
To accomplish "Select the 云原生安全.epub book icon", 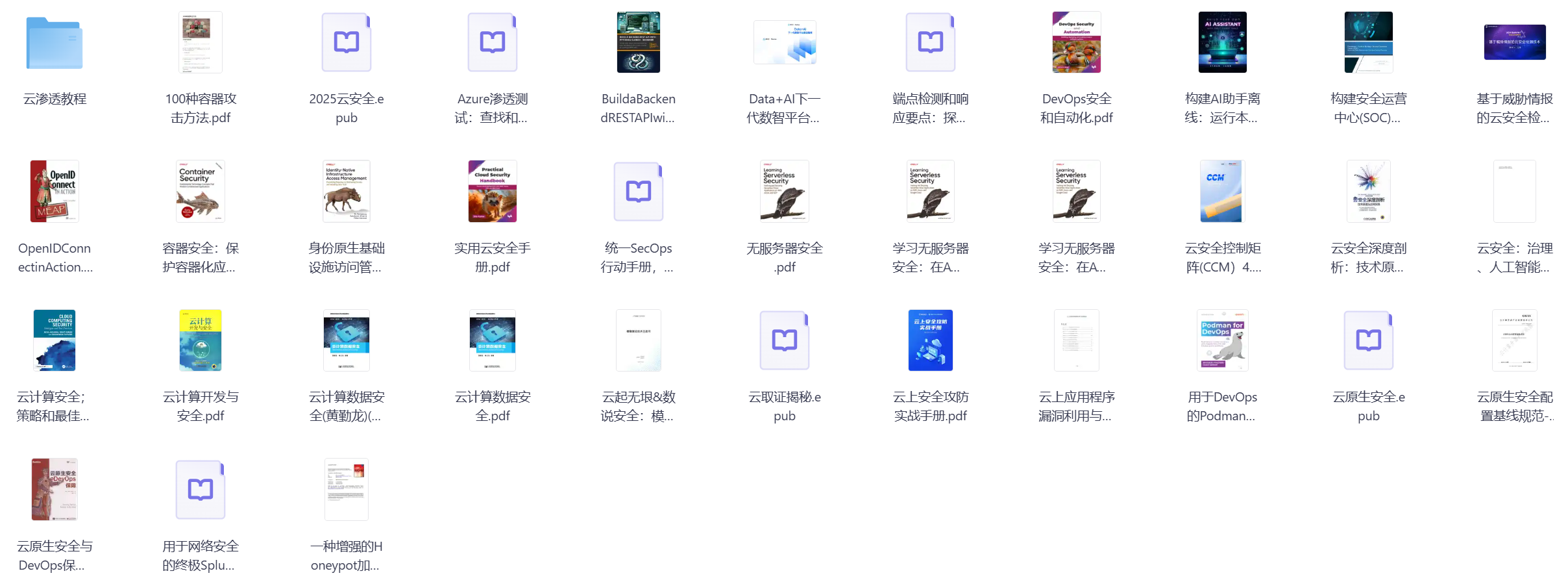I will point(1369,340).
